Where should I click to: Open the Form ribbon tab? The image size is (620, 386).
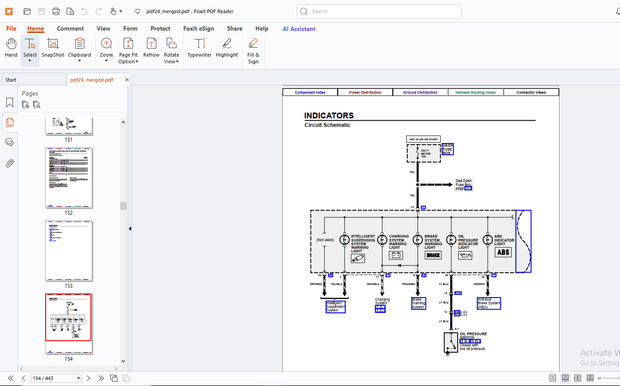click(130, 28)
